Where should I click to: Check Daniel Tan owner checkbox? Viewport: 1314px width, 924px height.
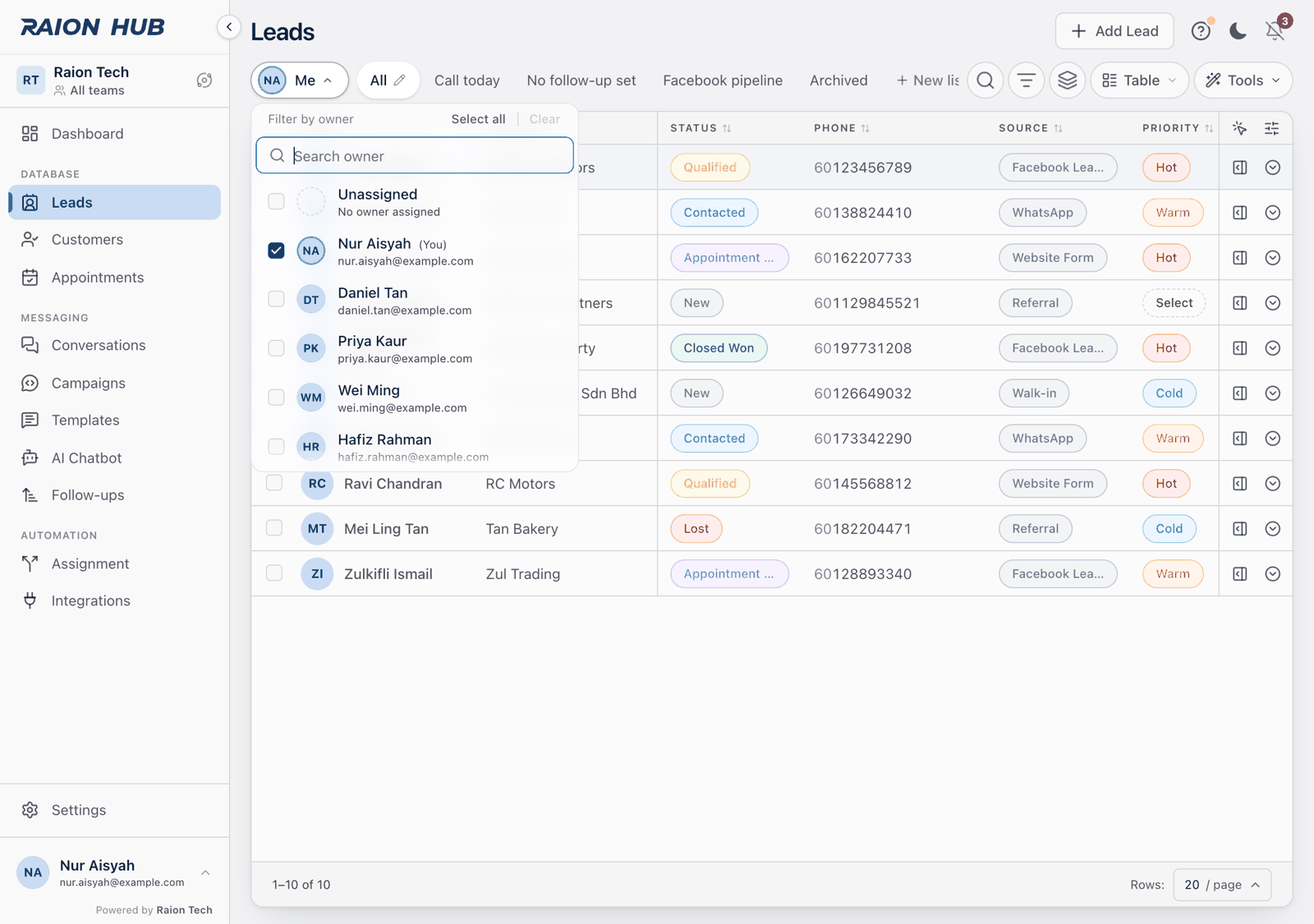276,299
